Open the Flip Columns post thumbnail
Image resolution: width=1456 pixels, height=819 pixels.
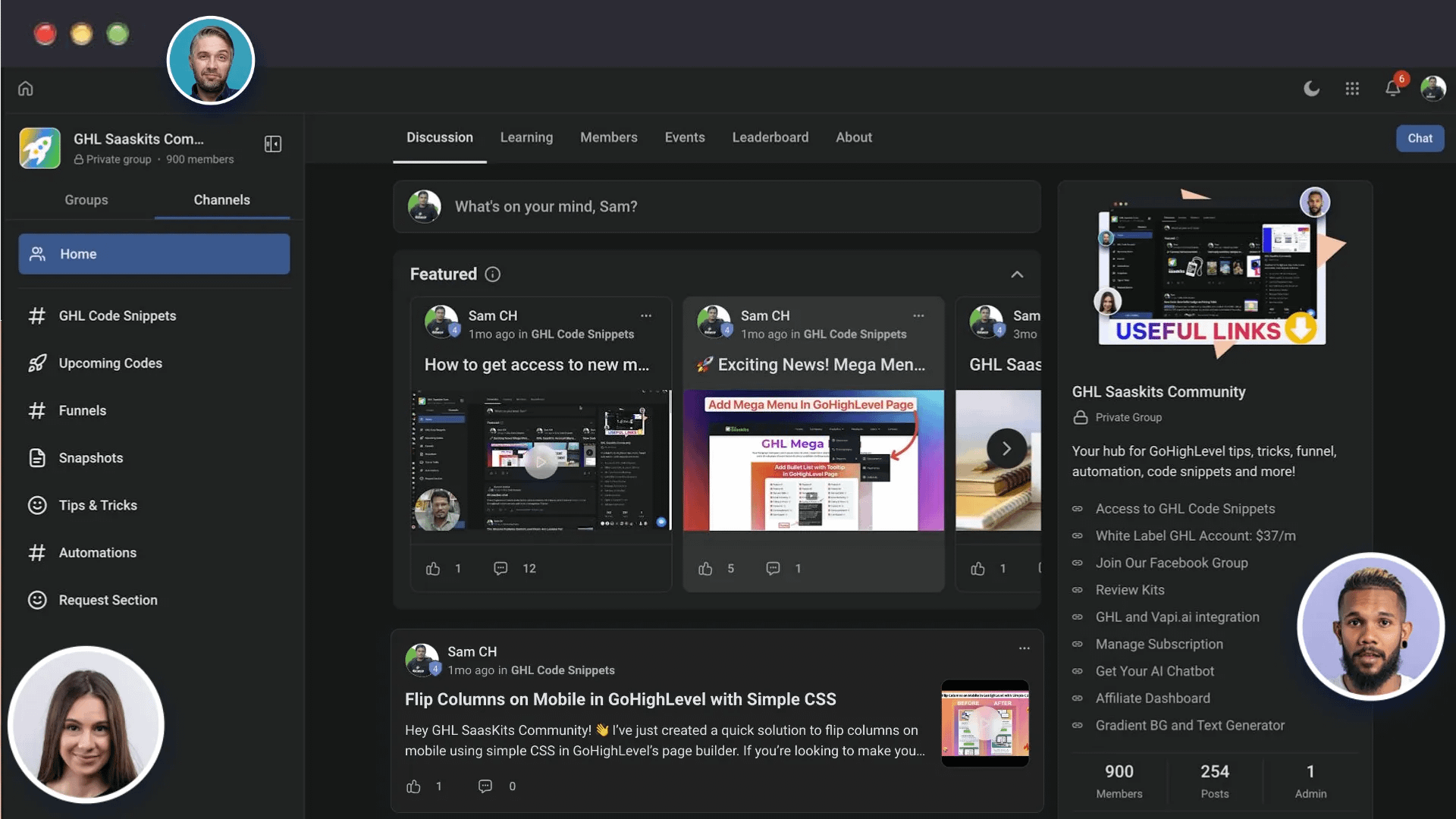[985, 723]
